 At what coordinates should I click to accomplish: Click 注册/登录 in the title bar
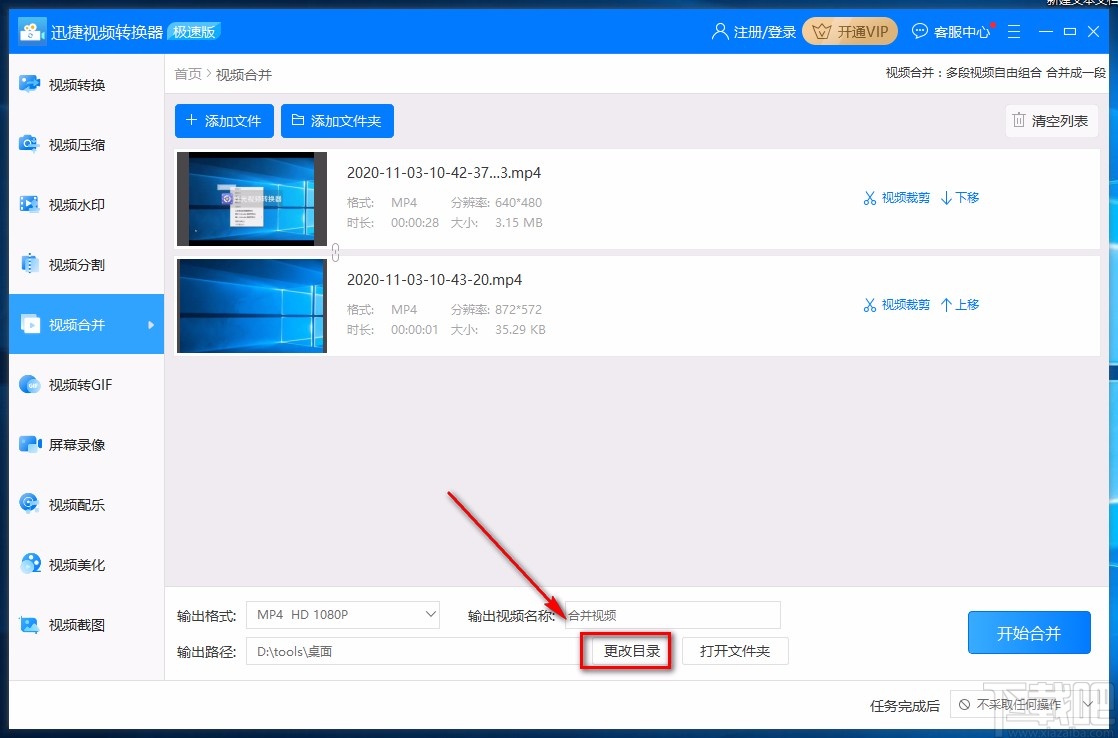click(x=754, y=31)
